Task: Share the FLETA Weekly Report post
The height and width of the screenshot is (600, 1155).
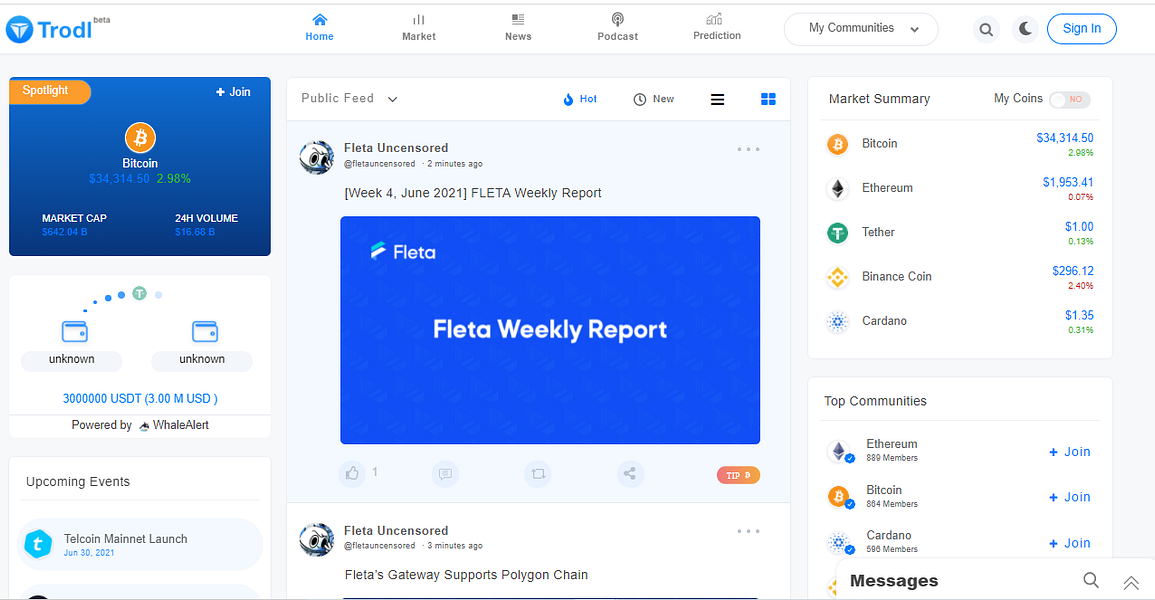Action: [630, 473]
